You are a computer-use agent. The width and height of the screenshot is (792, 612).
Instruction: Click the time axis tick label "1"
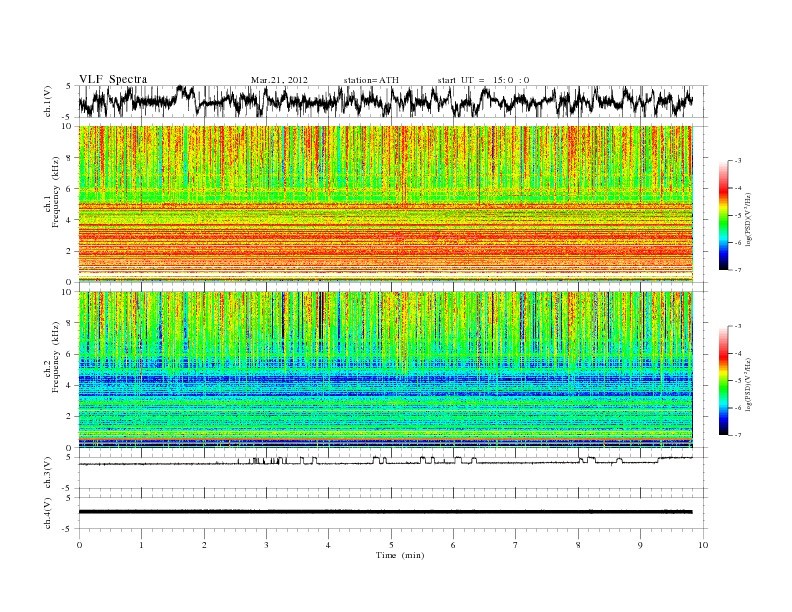(x=141, y=545)
